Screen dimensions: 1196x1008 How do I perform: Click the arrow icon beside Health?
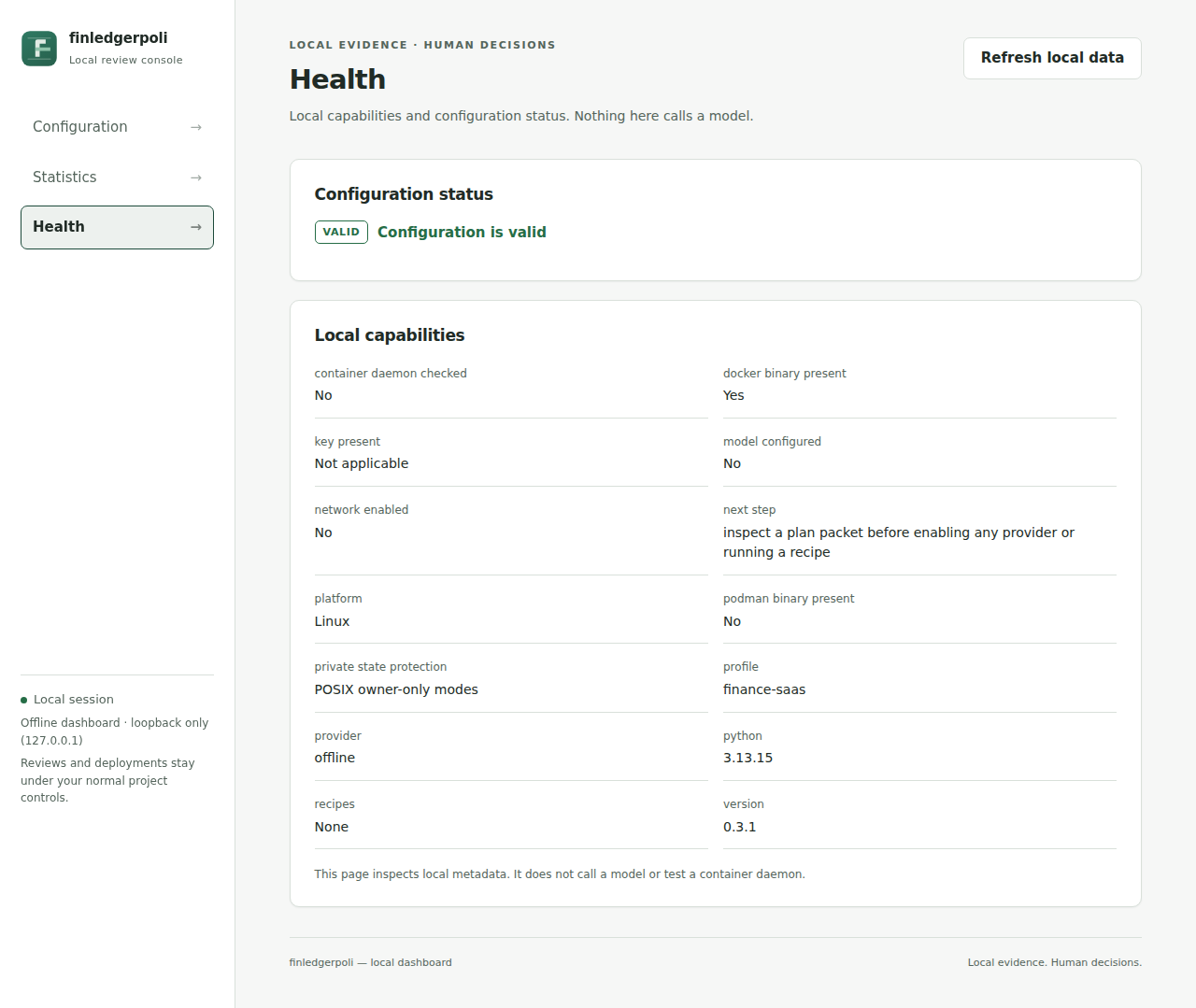tap(196, 227)
